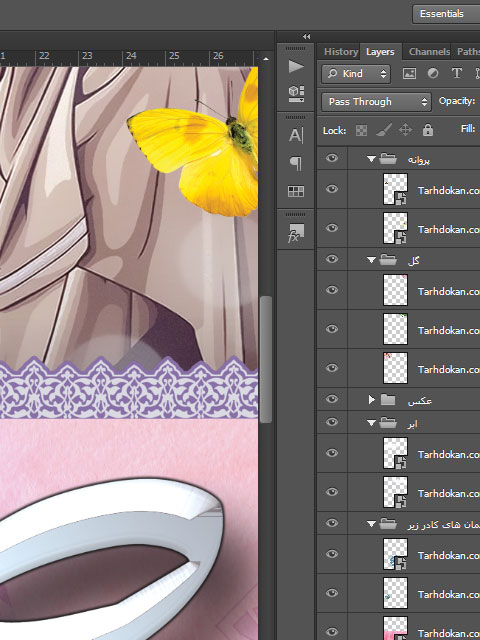Screen dimensions: 480x640
Task: Filter layers by adjustment layer icon
Action: coord(433,73)
